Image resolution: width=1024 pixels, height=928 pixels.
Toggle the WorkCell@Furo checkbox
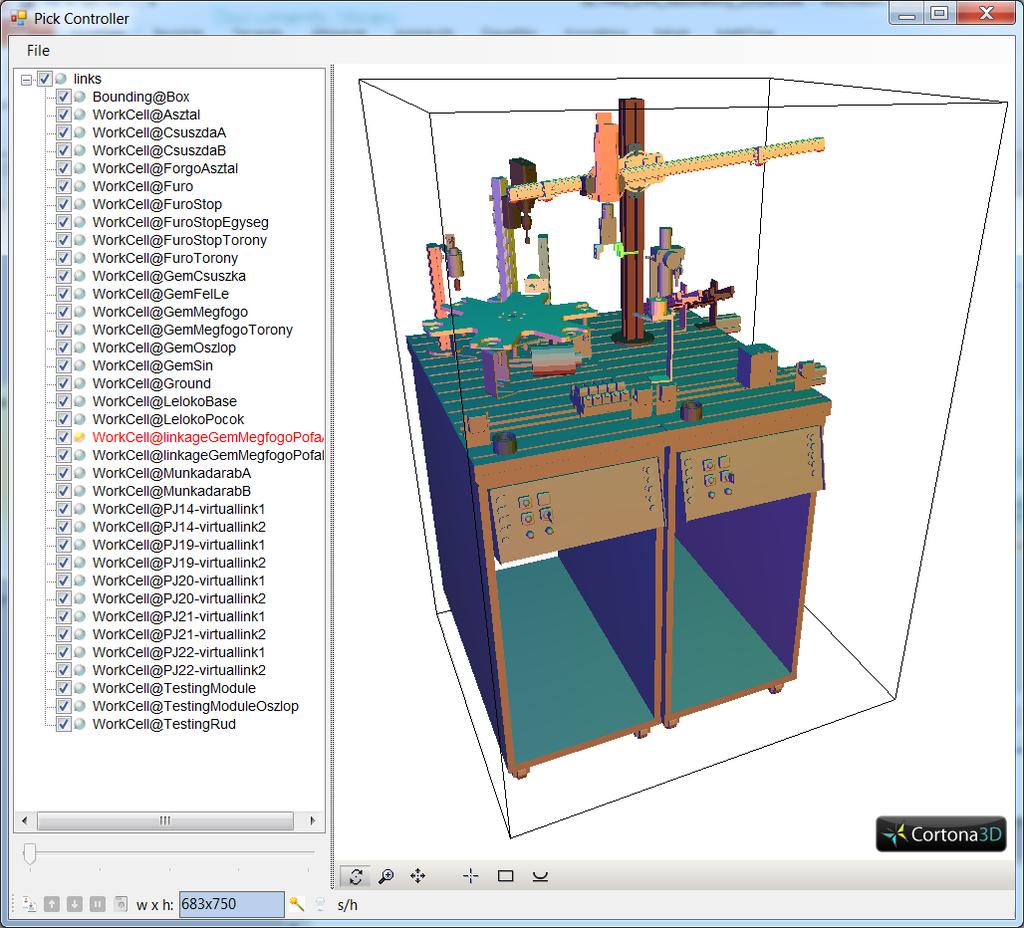pos(63,186)
